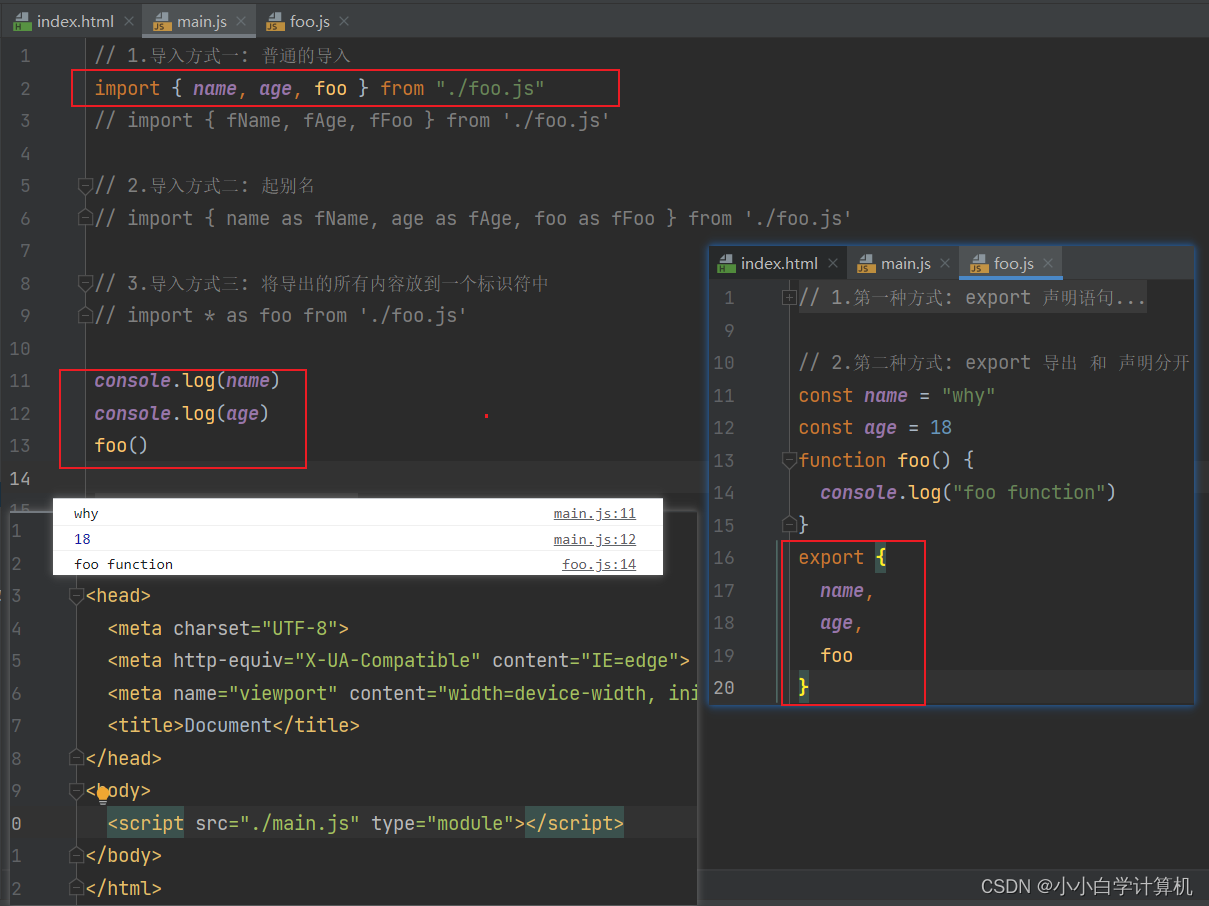Click the script src="./main.js" tag line
Viewport: 1209px width, 906px height.
pyautogui.click(x=365, y=824)
